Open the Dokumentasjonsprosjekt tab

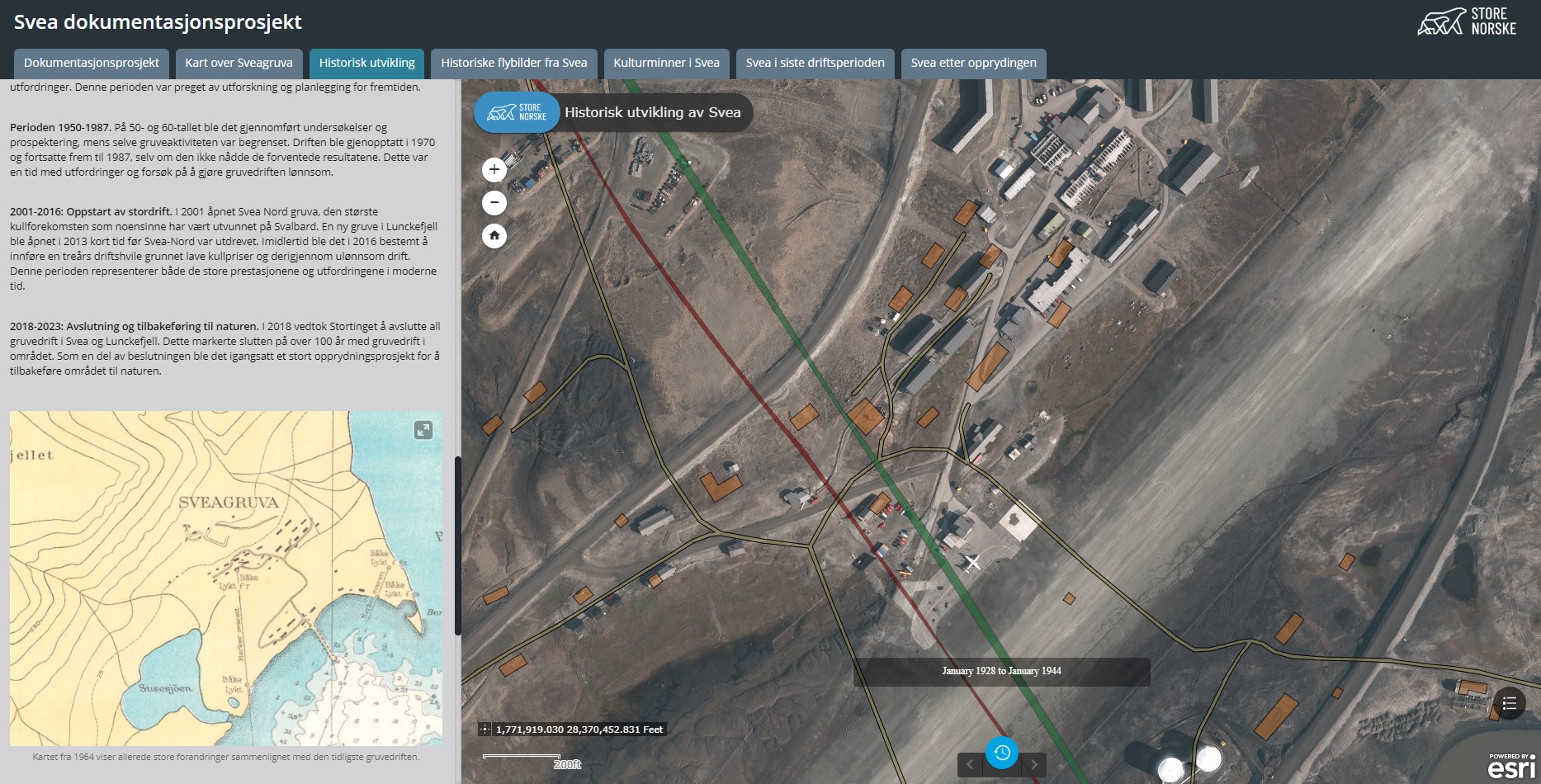click(92, 64)
